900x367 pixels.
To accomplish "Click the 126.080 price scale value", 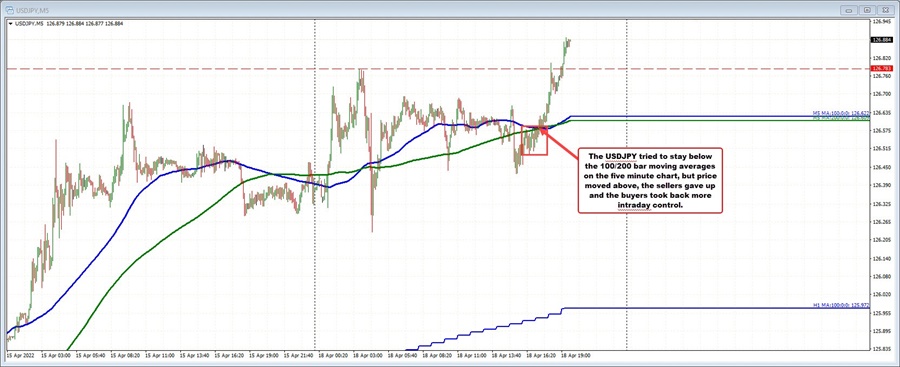I will point(881,277).
